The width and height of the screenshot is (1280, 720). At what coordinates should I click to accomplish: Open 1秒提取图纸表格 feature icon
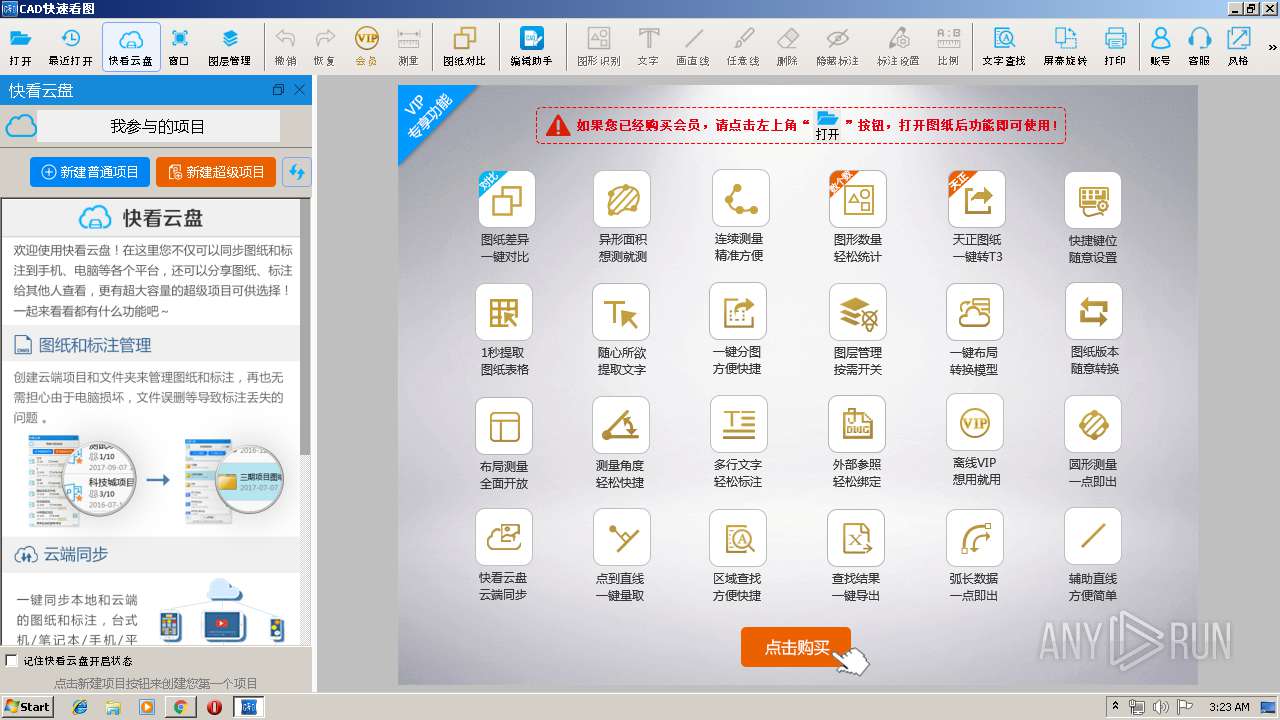pyautogui.click(x=504, y=312)
